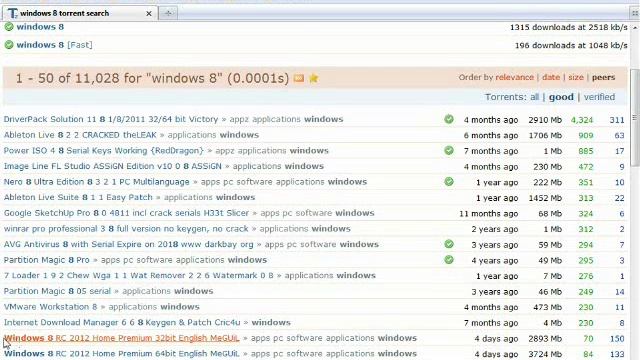Open Ableton Live Suite 8 1 1 Easy Patch

coord(78,197)
